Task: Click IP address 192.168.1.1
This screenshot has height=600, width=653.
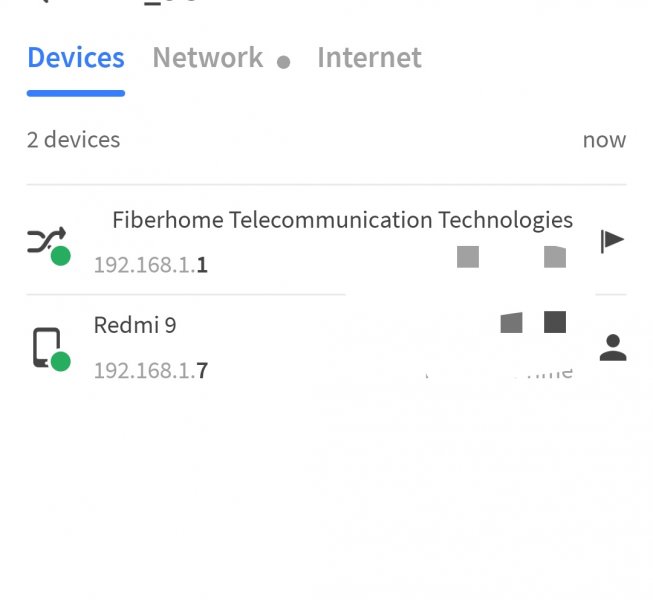Action: [150, 265]
